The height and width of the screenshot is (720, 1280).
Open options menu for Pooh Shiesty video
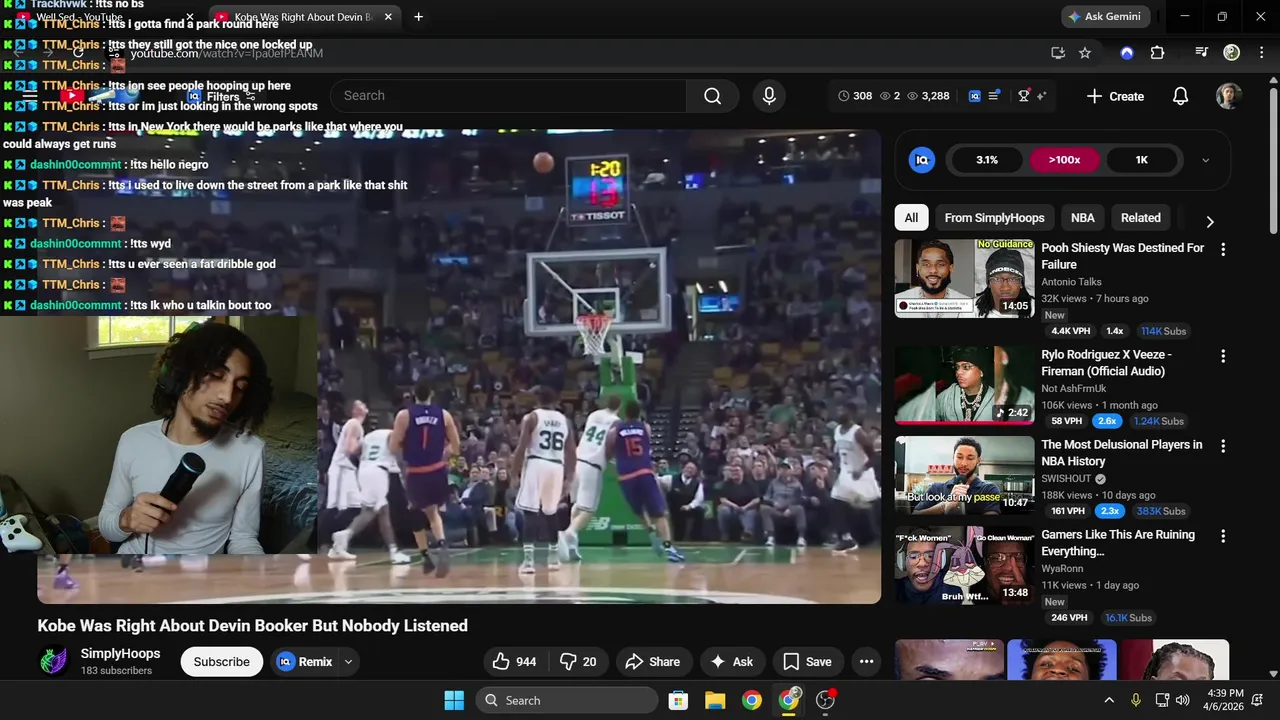(1222, 249)
